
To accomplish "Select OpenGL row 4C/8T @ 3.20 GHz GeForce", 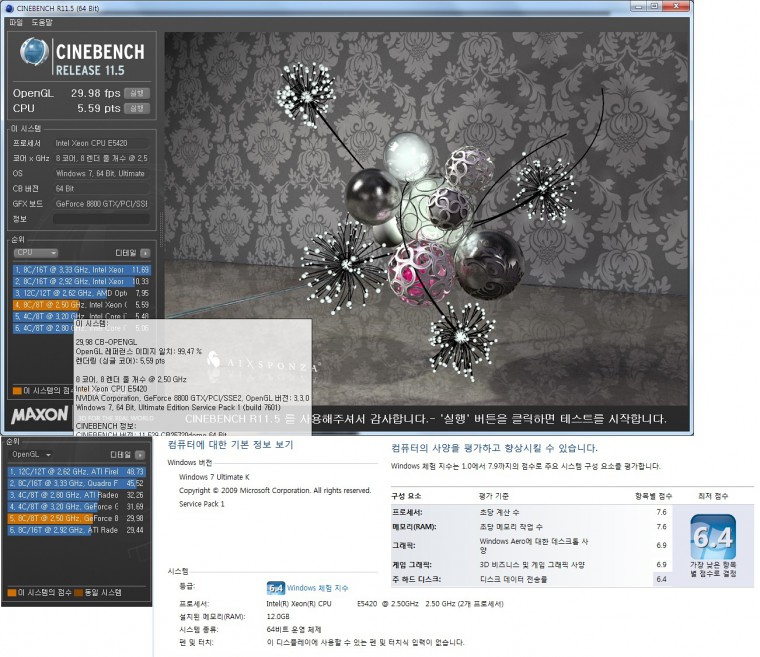I will click(77, 507).
